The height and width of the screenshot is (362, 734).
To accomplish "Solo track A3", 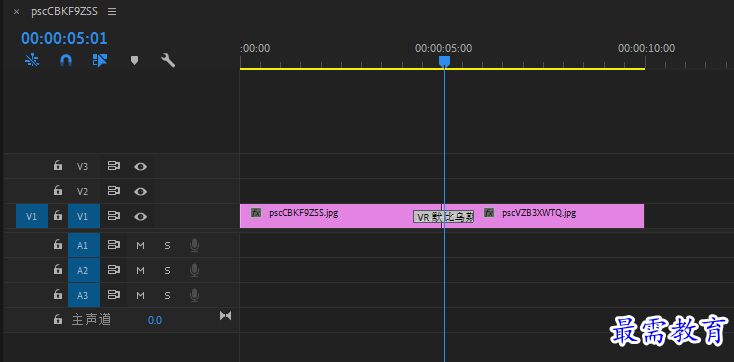I will click(x=167, y=295).
